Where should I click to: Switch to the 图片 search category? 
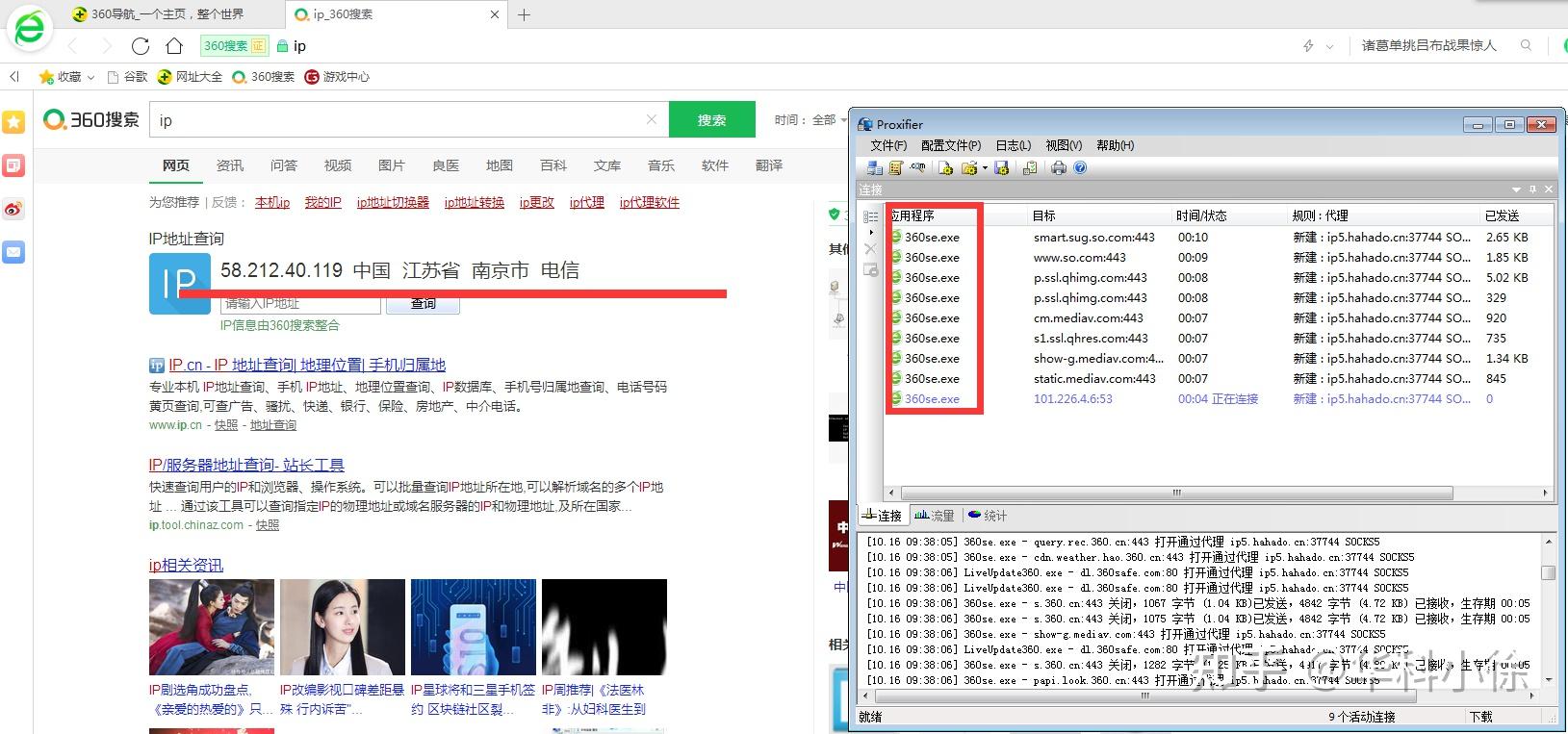[x=392, y=165]
